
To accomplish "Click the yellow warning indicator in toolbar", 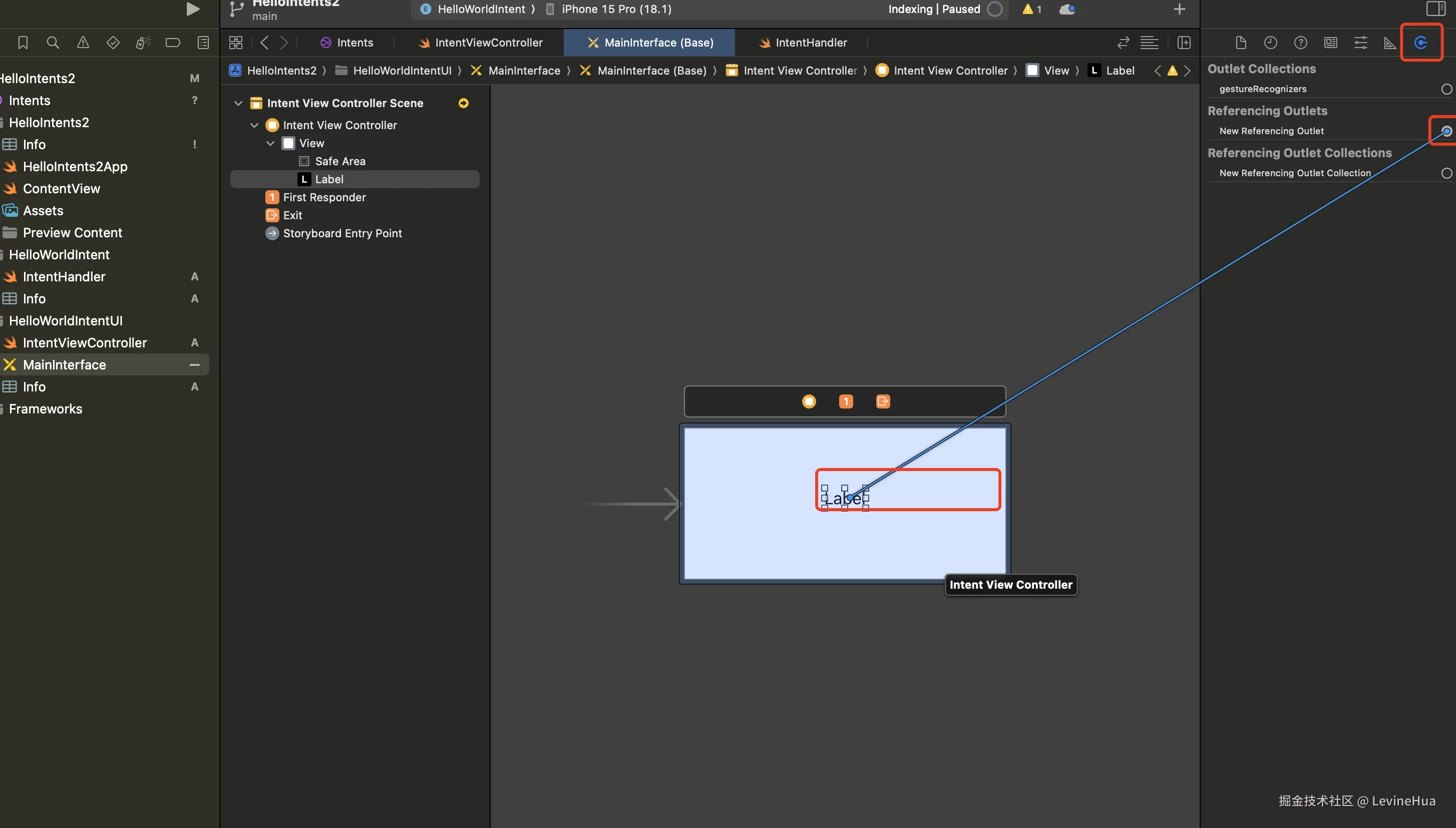I will tap(1031, 9).
